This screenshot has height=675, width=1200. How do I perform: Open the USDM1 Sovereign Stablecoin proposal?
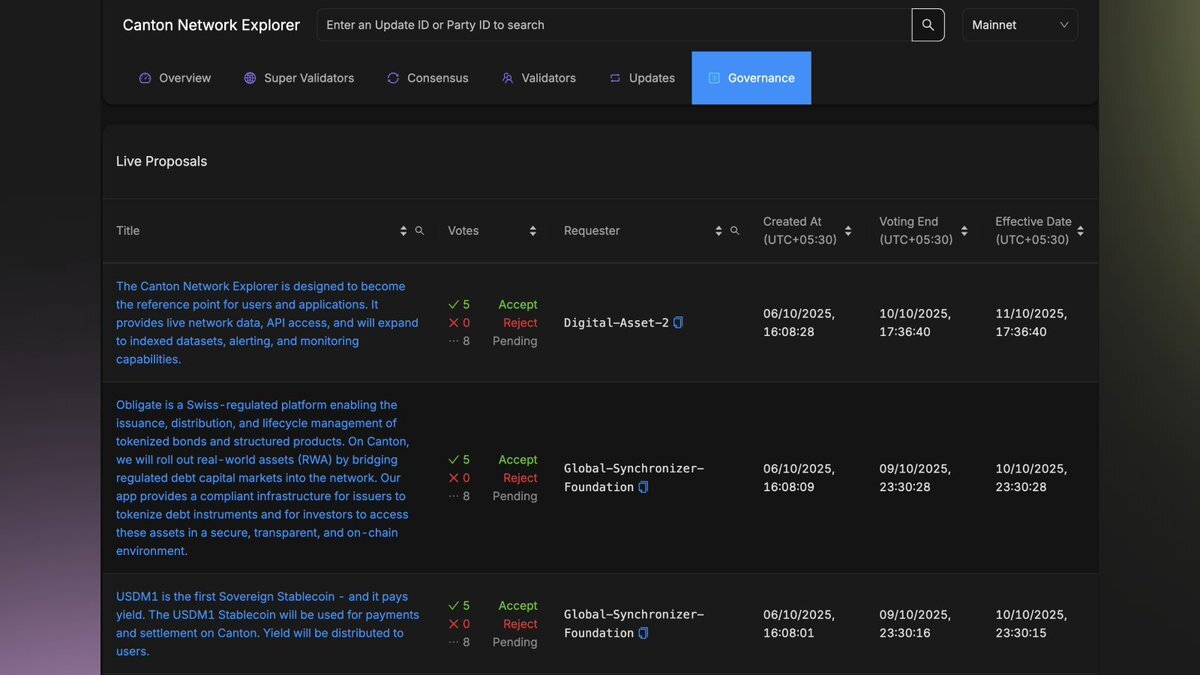tap(267, 624)
